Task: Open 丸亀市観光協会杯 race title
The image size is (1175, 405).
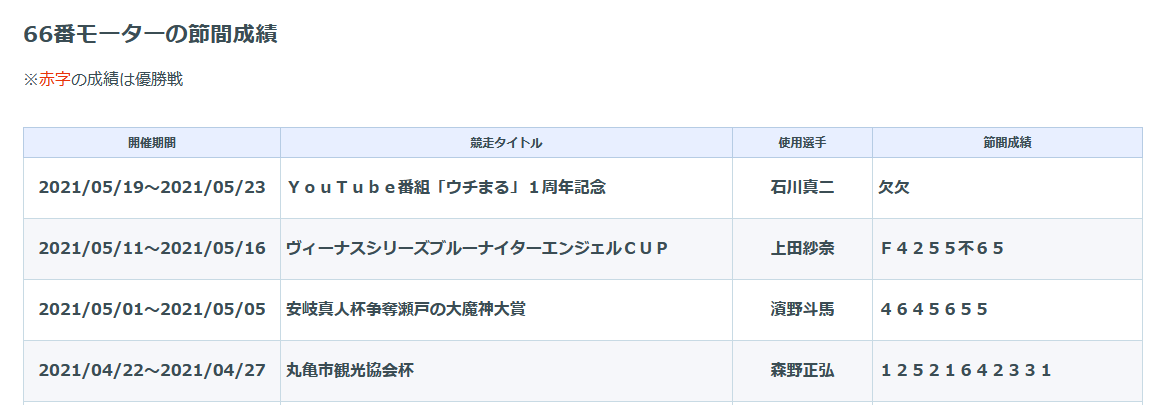Action: point(350,370)
